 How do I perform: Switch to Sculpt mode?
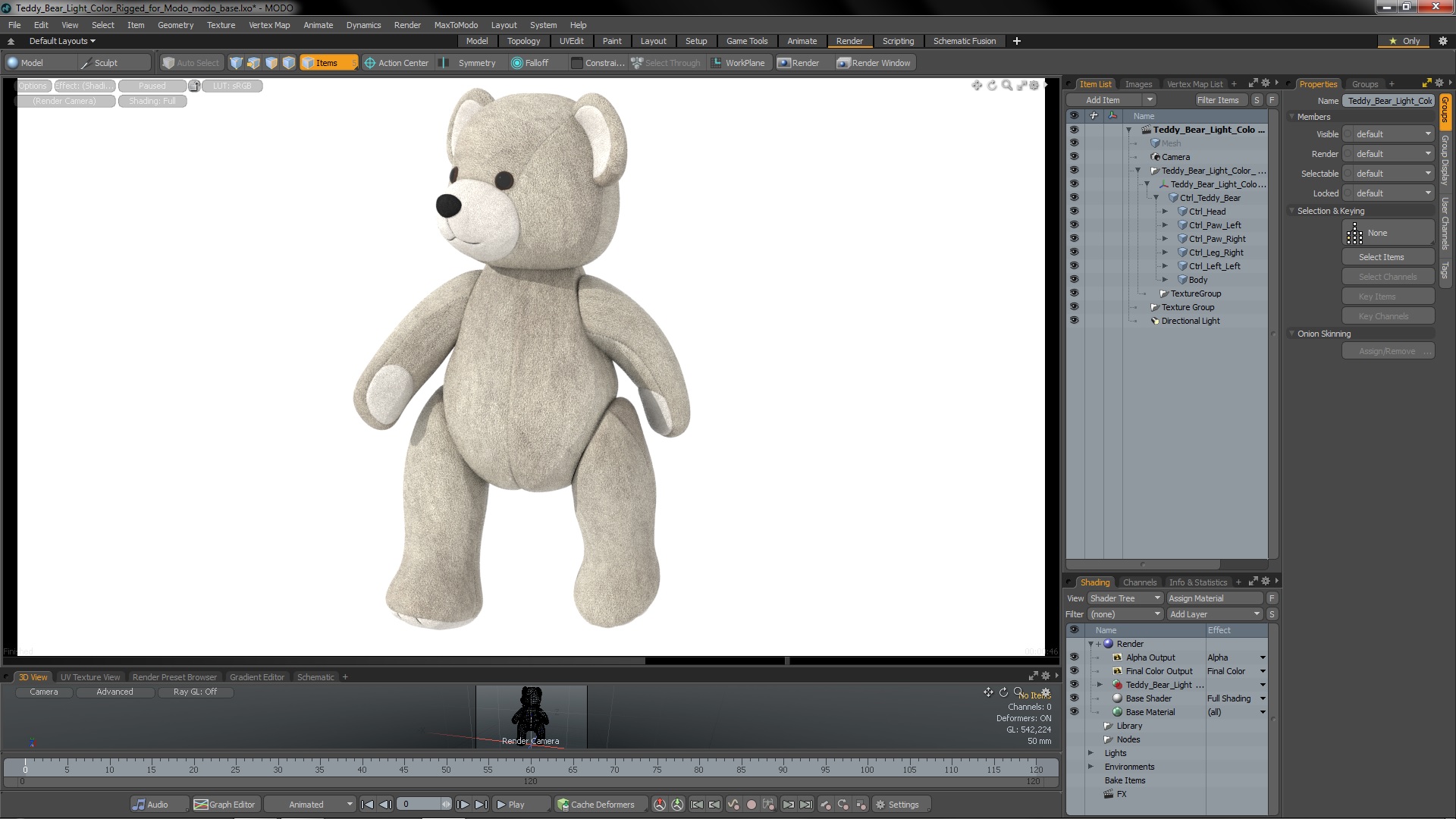click(115, 63)
